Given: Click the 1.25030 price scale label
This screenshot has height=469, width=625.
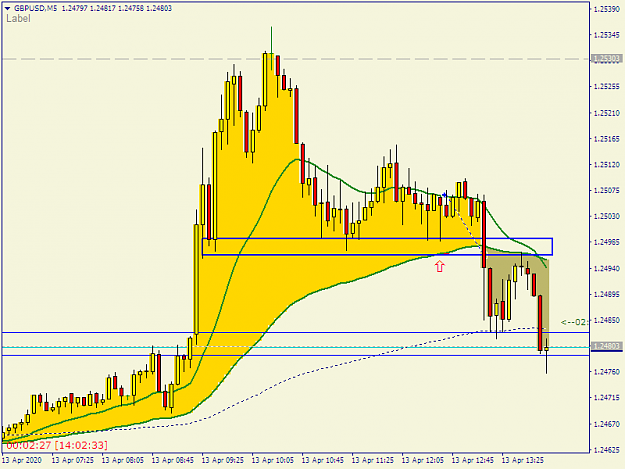Looking at the screenshot, I should (607, 216).
